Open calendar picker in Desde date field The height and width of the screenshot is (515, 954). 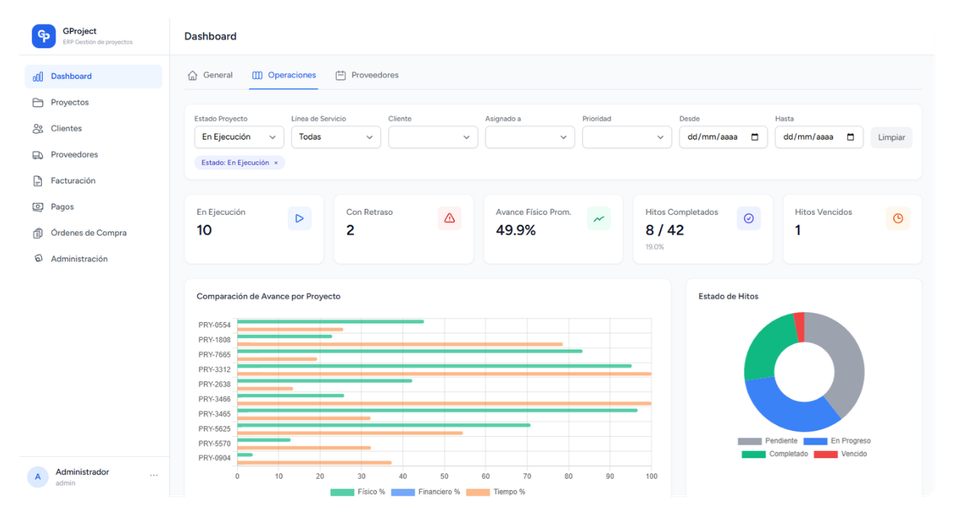tap(754, 137)
